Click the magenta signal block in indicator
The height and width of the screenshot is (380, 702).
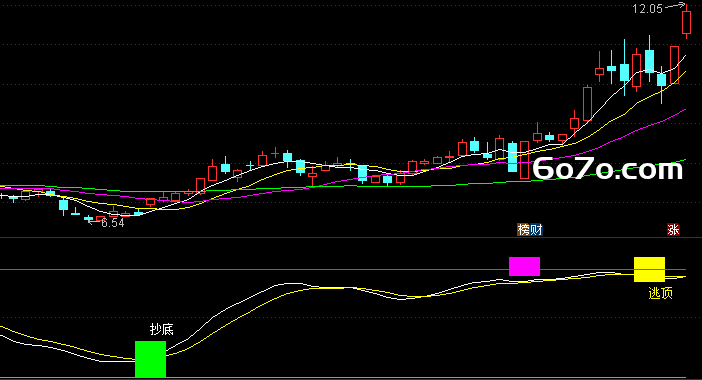click(524, 266)
